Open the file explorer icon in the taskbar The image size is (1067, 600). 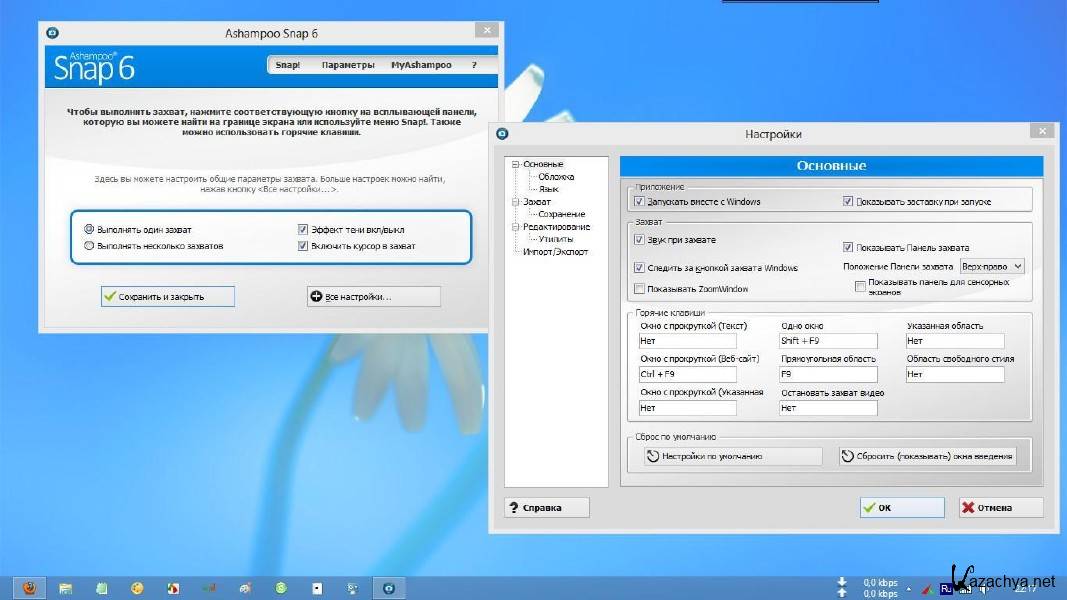click(66, 588)
